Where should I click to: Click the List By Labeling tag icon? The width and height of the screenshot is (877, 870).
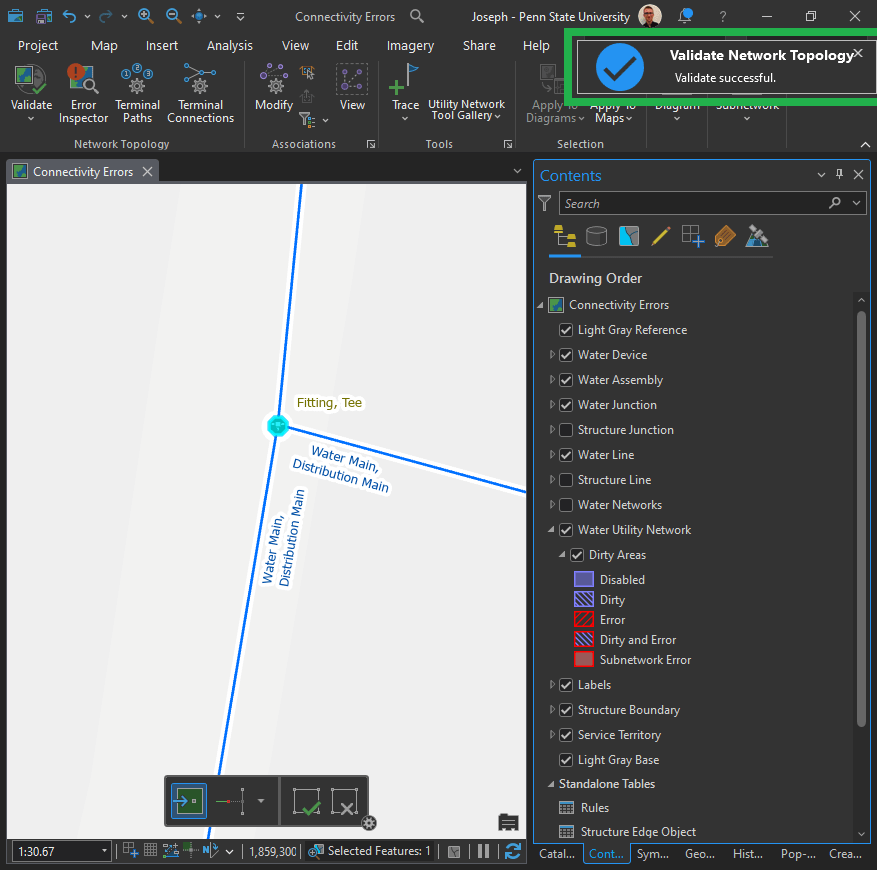[725, 236]
